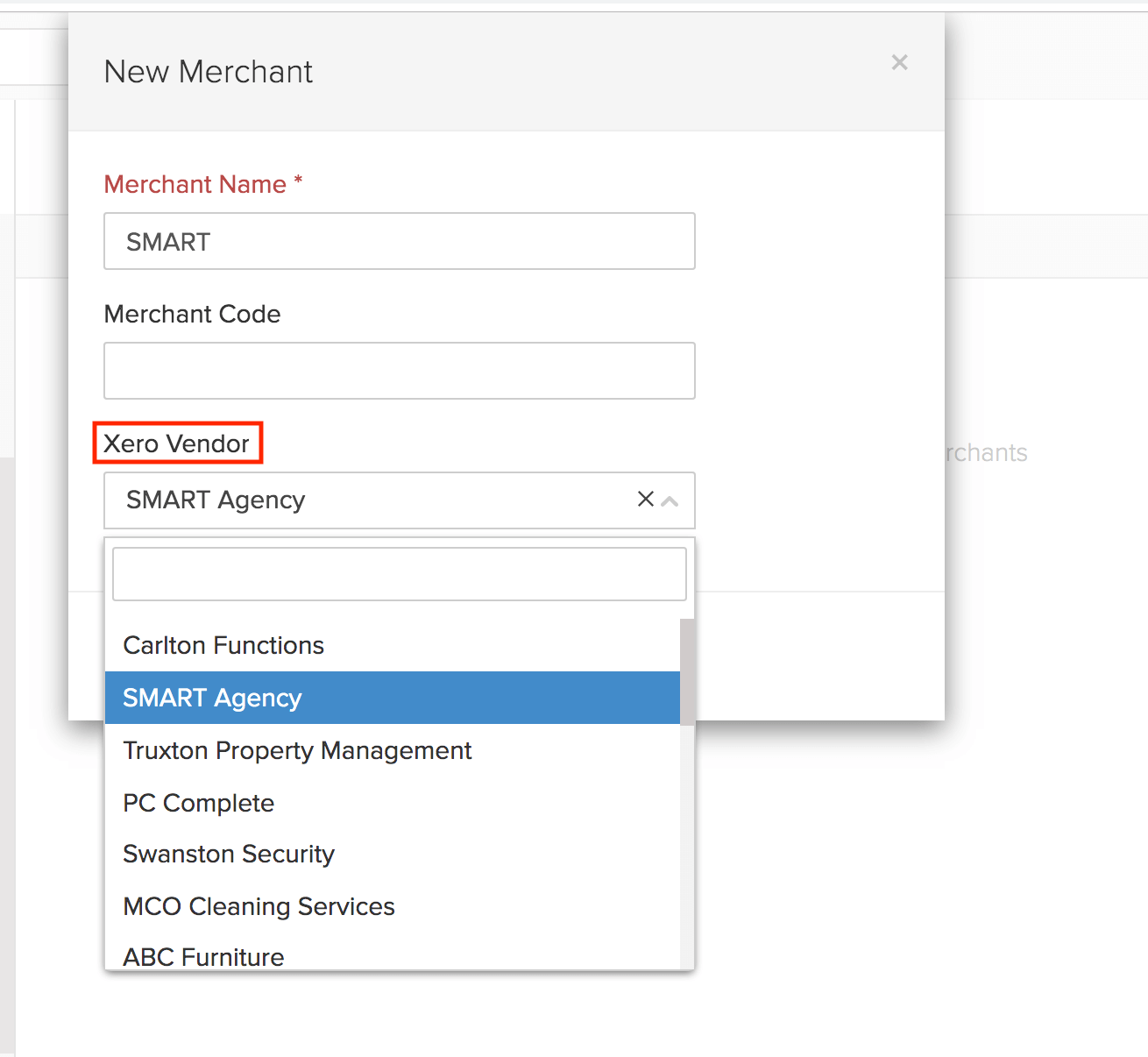Image resolution: width=1148 pixels, height=1057 pixels.
Task: Close the New Merchant dialog
Action: click(899, 62)
